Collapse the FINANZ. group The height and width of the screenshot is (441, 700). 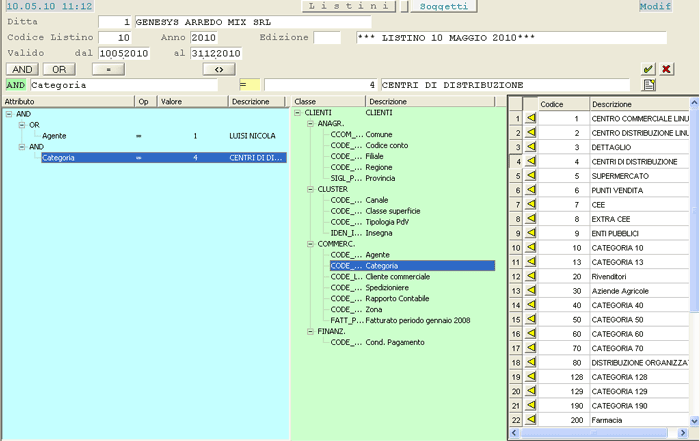[x=310, y=331]
